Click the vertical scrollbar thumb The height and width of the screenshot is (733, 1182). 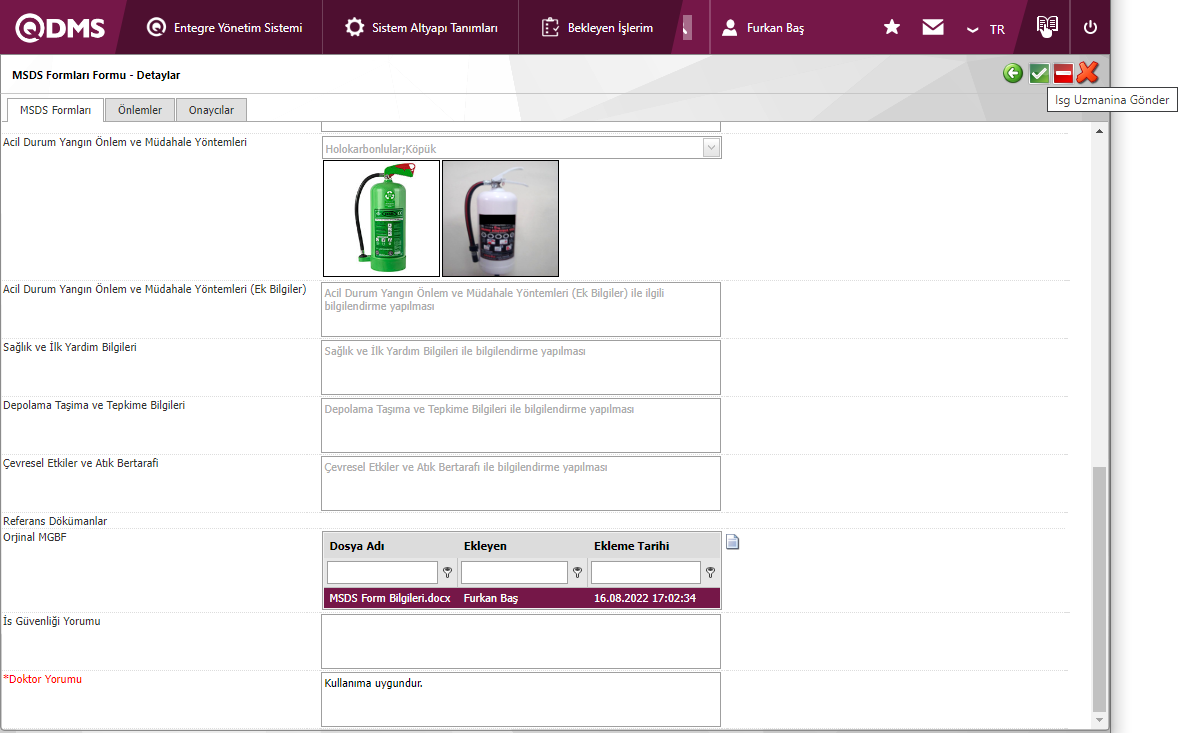pos(1099,588)
